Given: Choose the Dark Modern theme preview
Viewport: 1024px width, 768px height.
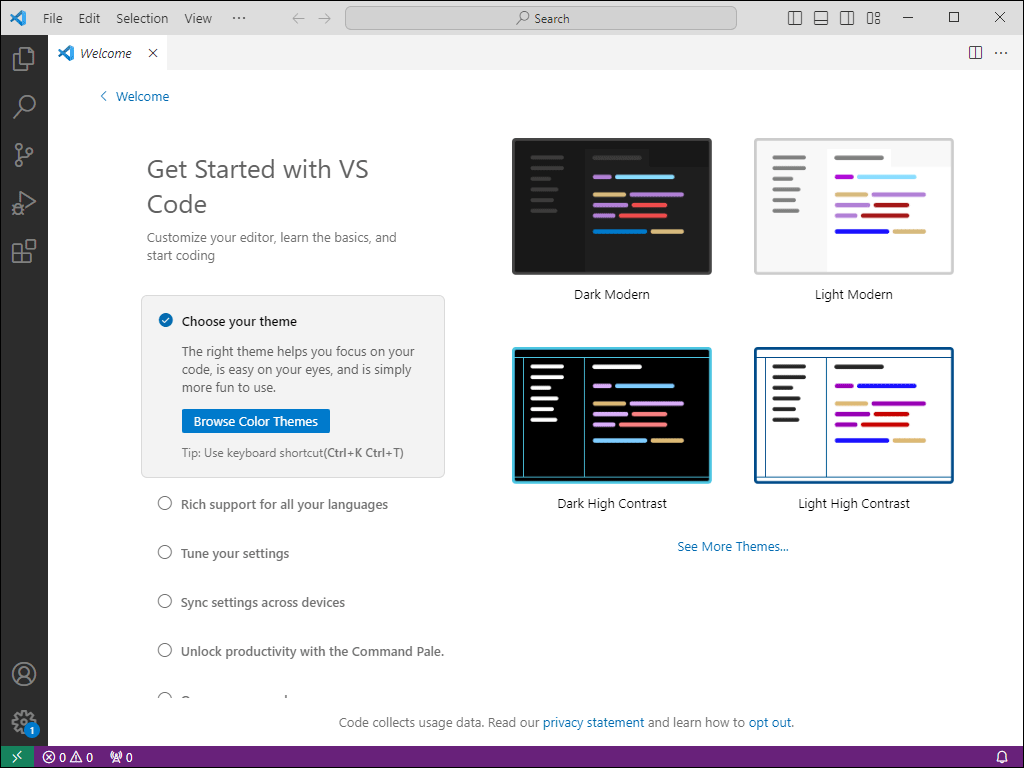Looking at the screenshot, I should [x=612, y=206].
